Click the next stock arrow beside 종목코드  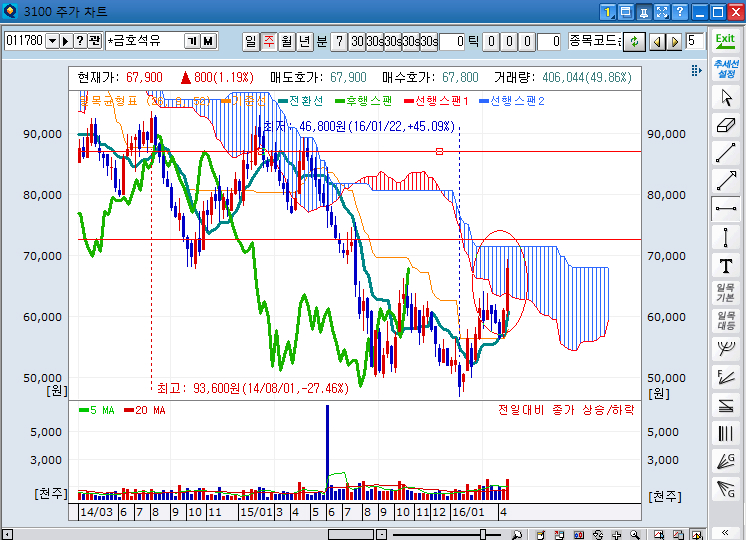click(x=674, y=41)
